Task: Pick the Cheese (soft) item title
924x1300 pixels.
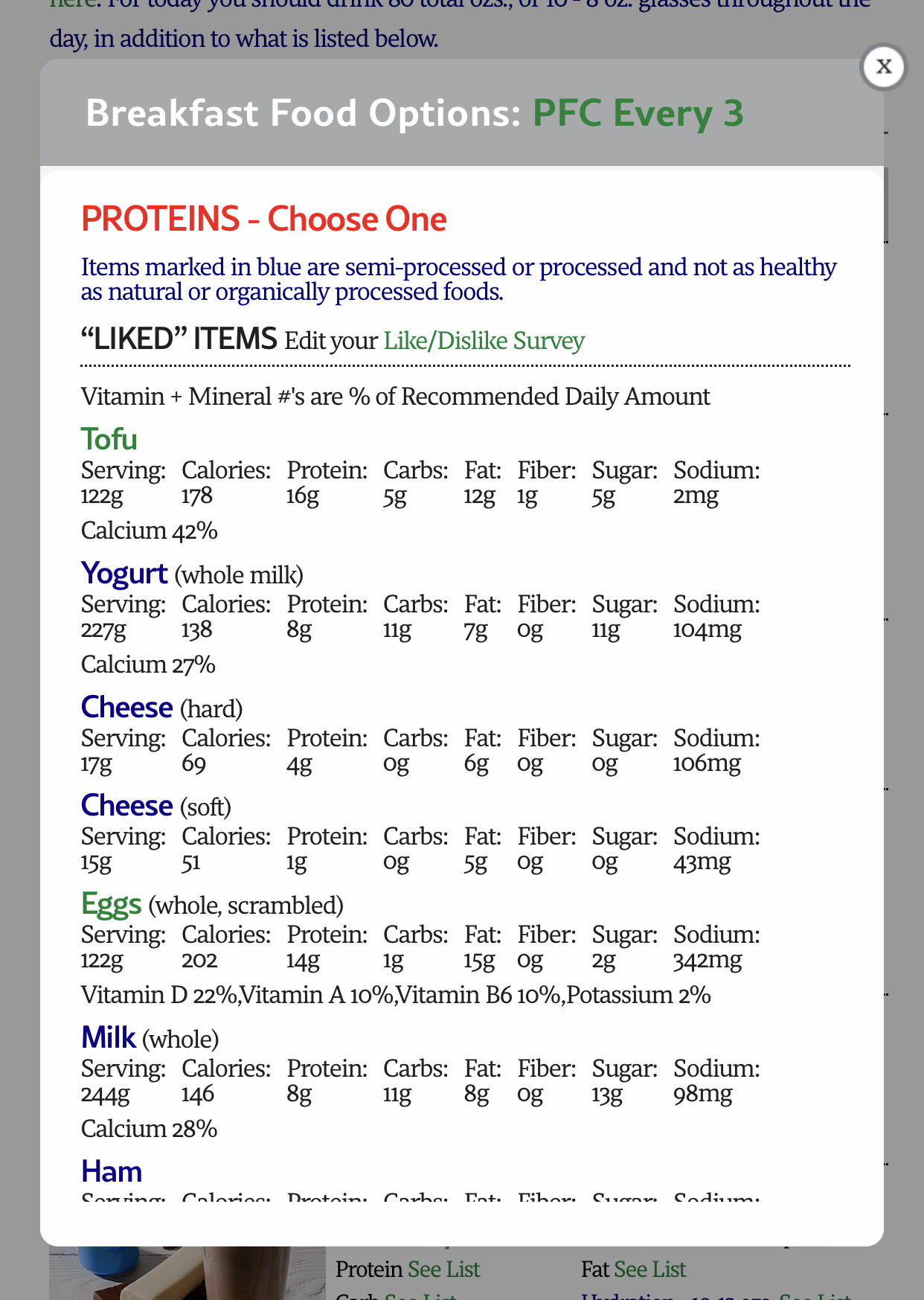Action: tap(127, 806)
